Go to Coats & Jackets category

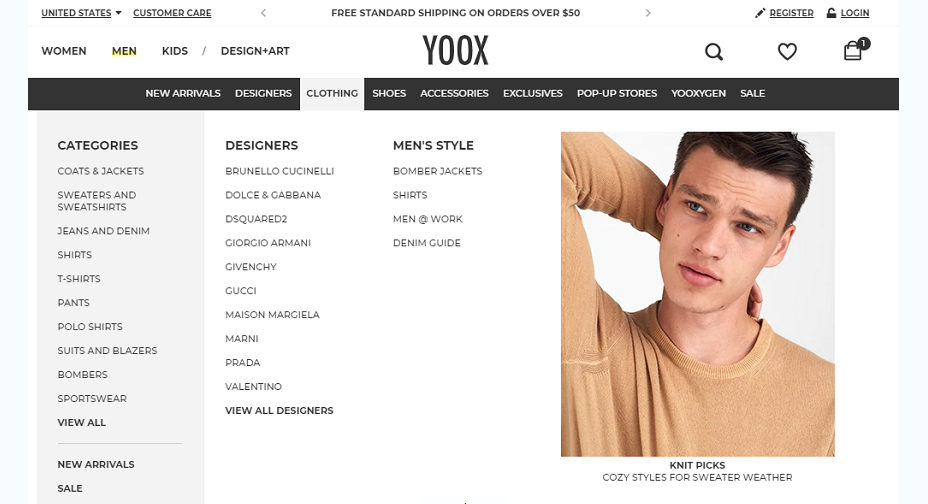[x=101, y=171]
